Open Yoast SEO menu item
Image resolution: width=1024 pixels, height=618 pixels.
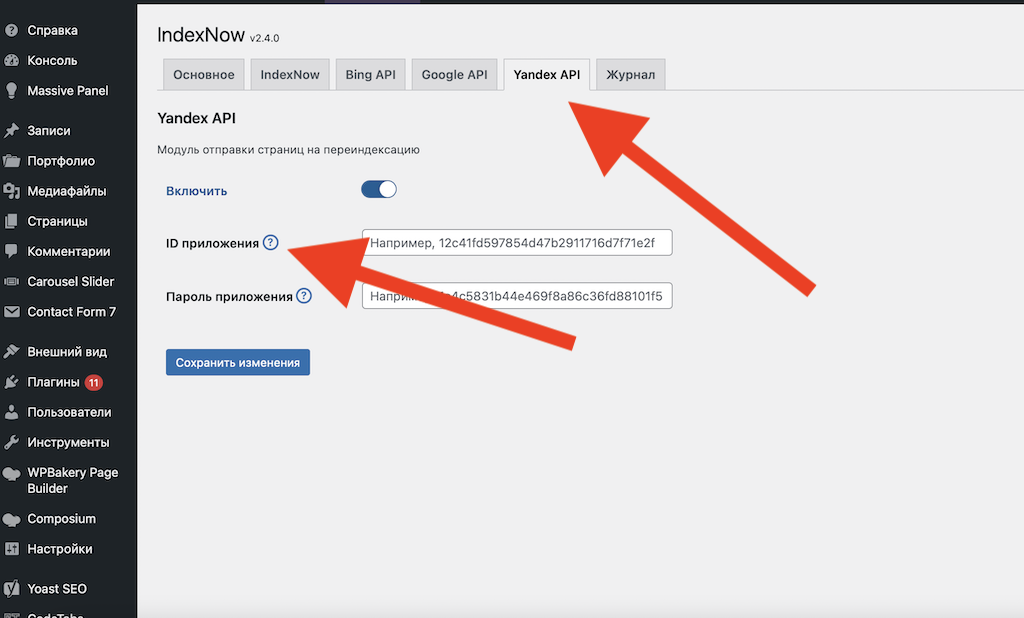pos(57,589)
